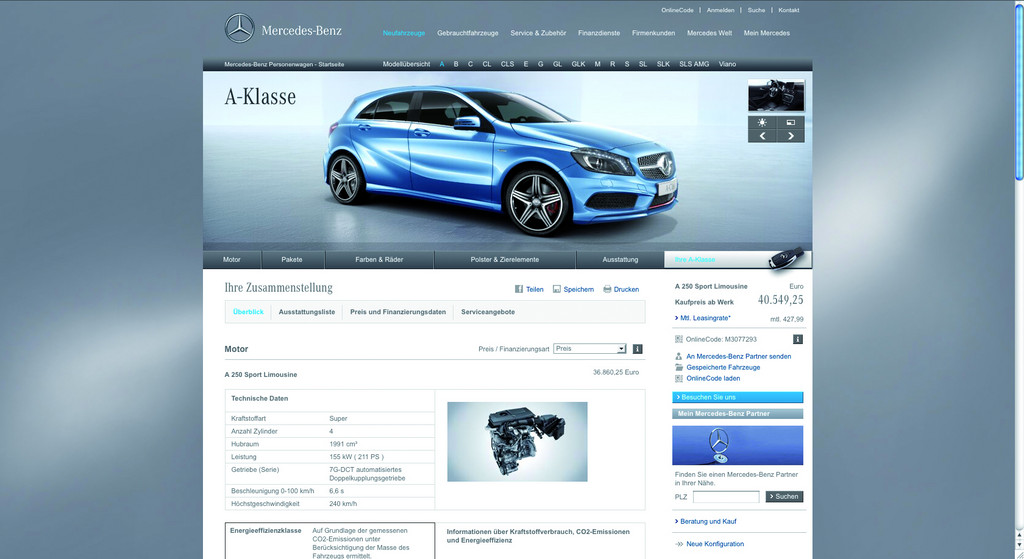Click the OnlineCode QR icon

(x=679, y=339)
